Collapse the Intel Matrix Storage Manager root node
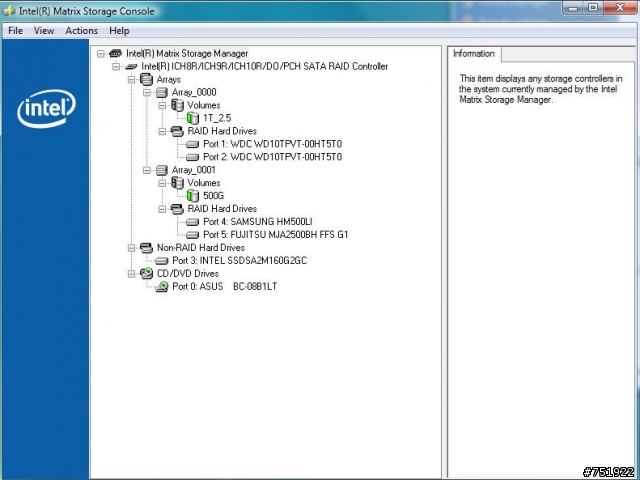The width and height of the screenshot is (640, 480). click(101, 53)
